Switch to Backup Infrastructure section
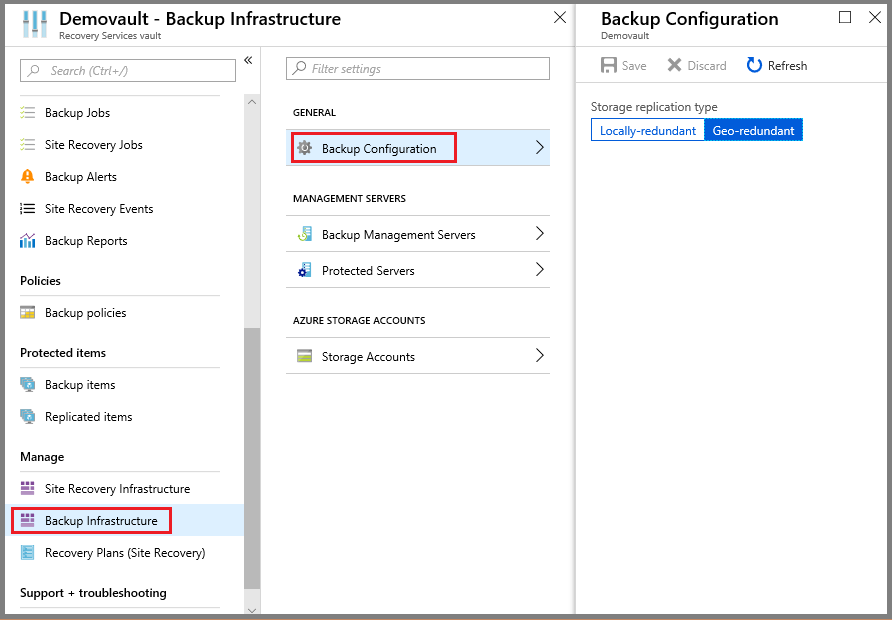 [x=91, y=520]
